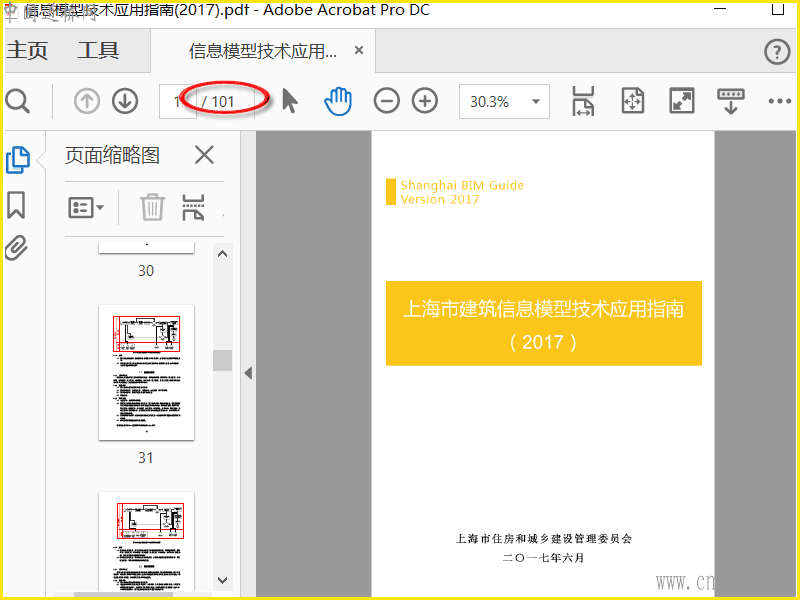The image size is (800, 600).
Task: Click thumbnail scrollbar down arrow
Action: 222,580
